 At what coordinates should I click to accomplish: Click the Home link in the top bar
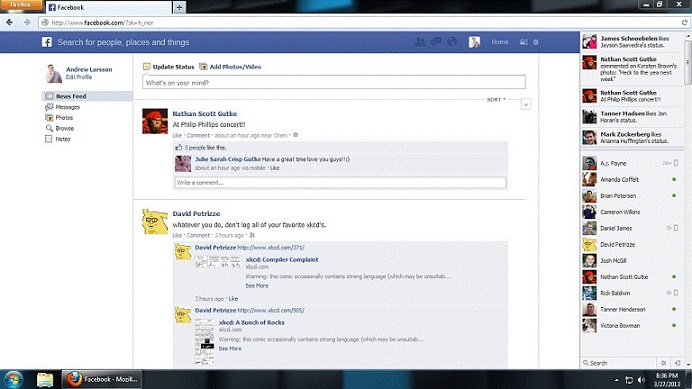(x=500, y=42)
